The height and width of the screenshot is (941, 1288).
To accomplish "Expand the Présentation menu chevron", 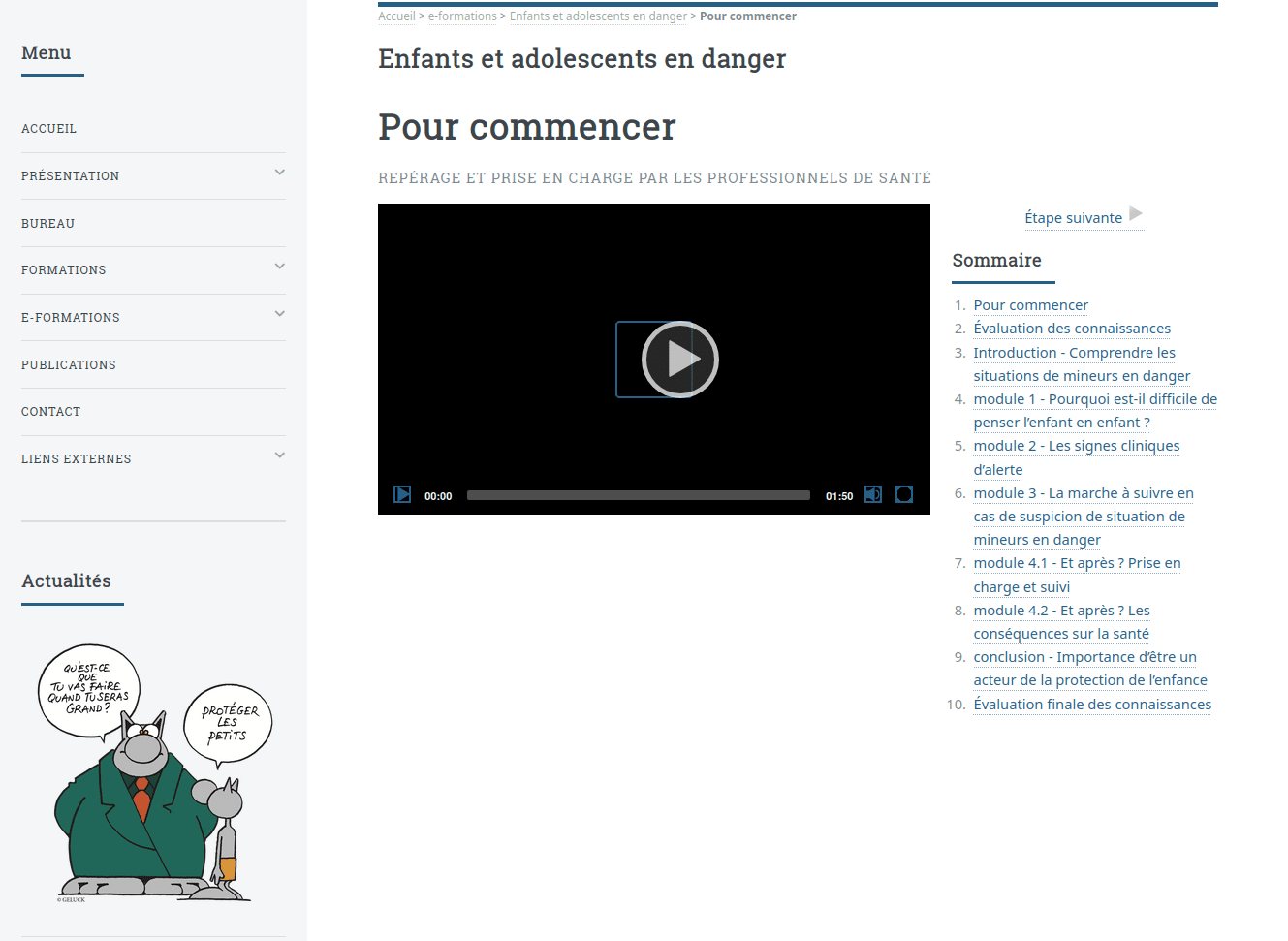I will 279,173.
